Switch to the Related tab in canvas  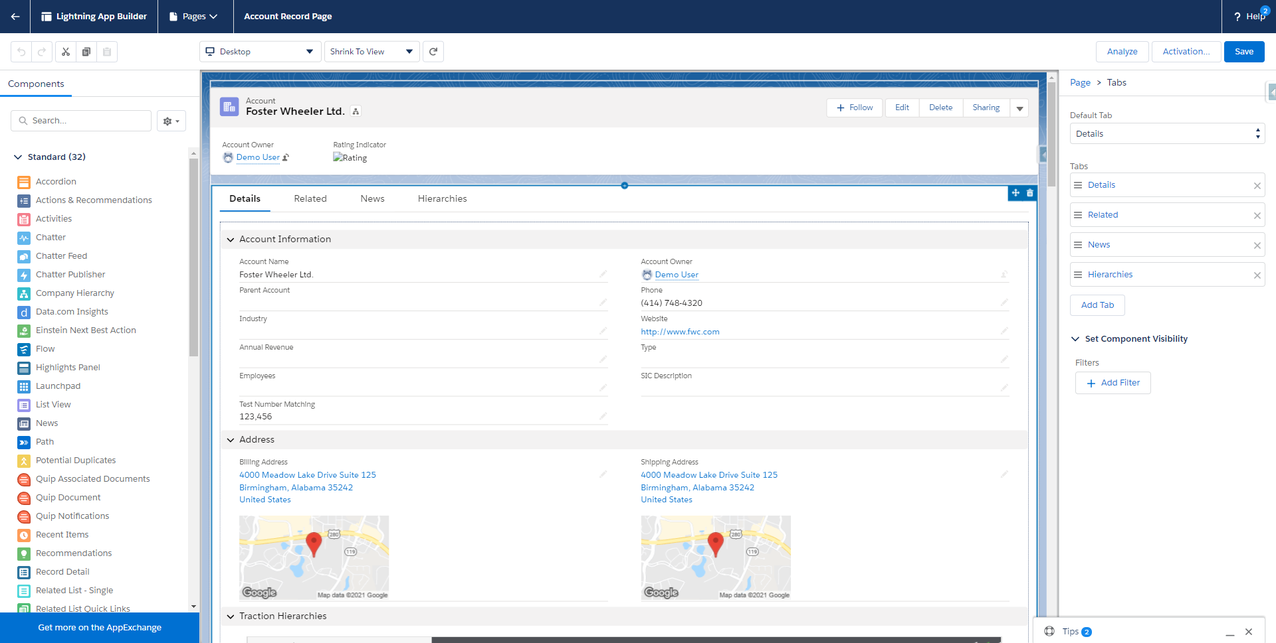click(310, 199)
